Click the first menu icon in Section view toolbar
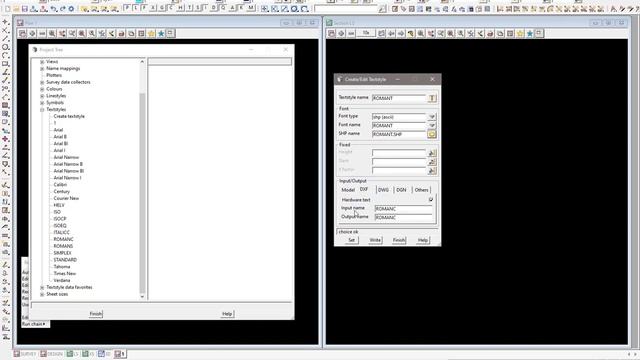The image size is (640, 360). pyautogui.click(x=331, y=33)
